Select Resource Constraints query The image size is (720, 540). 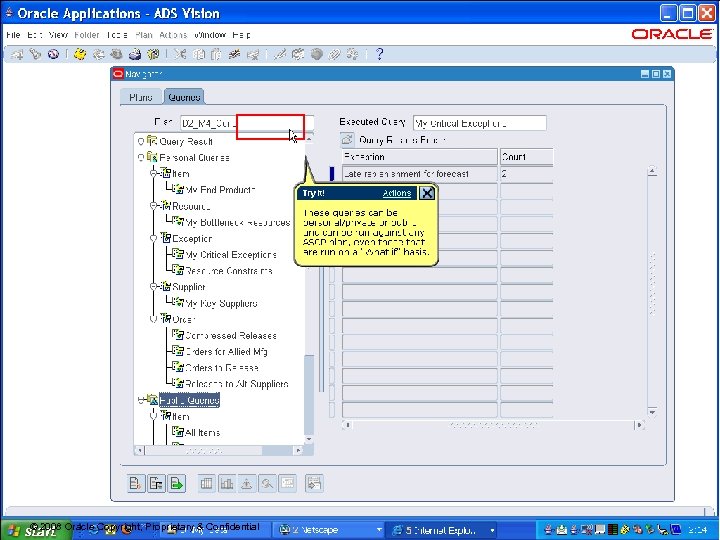click(x=229, y=270)
